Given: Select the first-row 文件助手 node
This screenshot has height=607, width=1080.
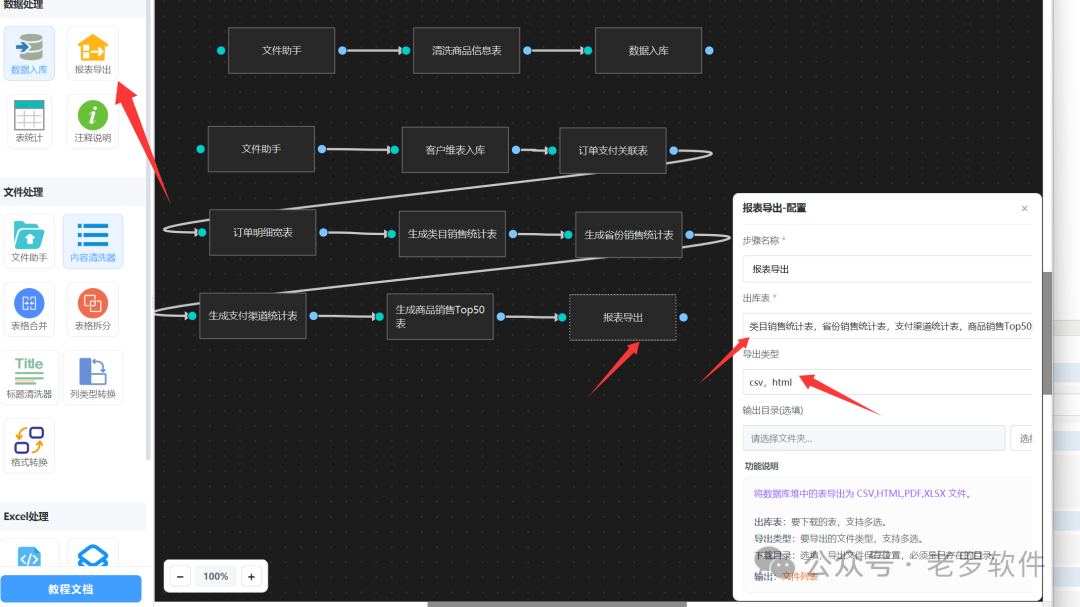Looking at the screenshot, I should [282, 50].
